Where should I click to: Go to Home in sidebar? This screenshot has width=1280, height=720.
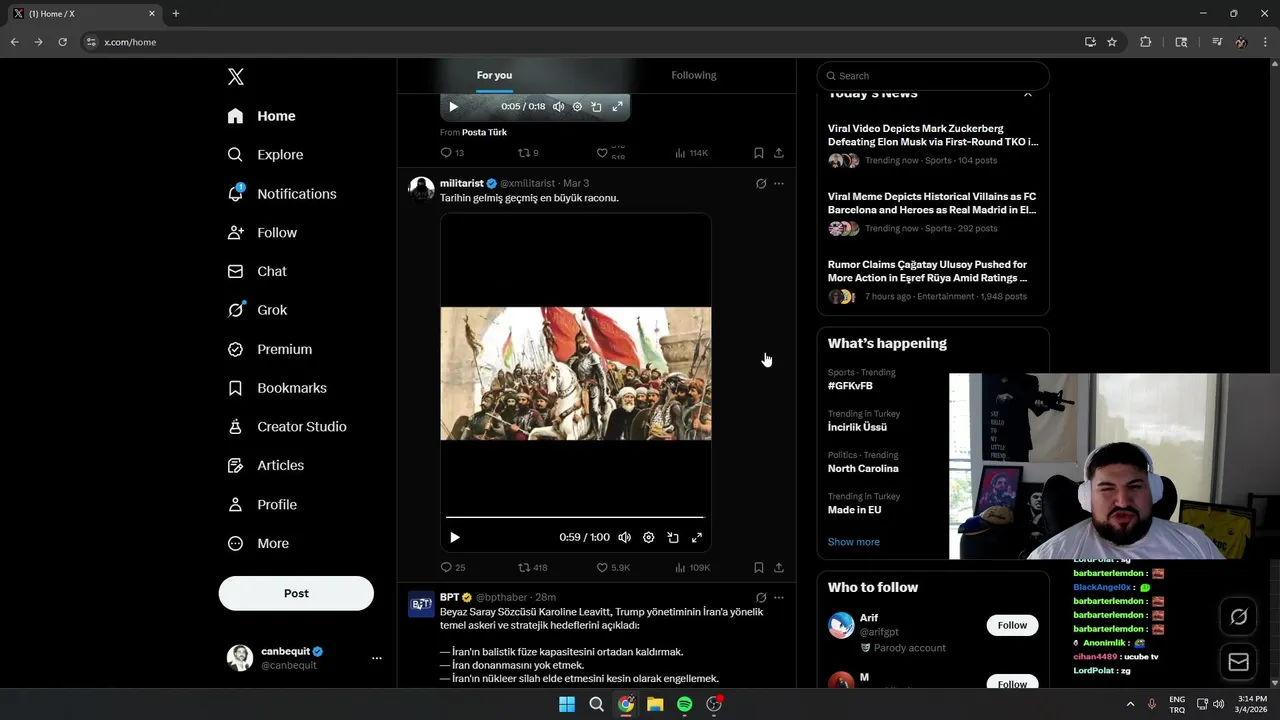261,116
